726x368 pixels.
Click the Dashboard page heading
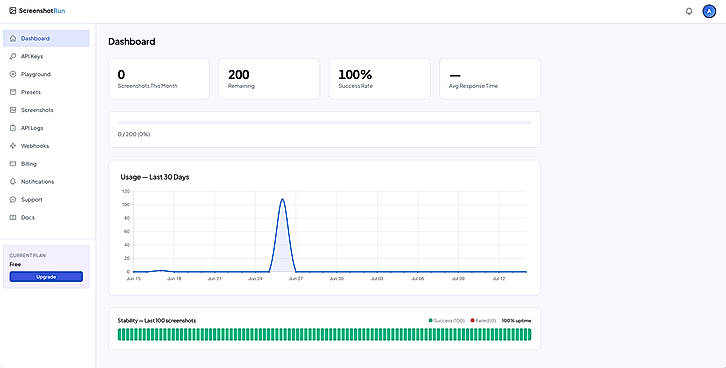(x=132, y=42)
